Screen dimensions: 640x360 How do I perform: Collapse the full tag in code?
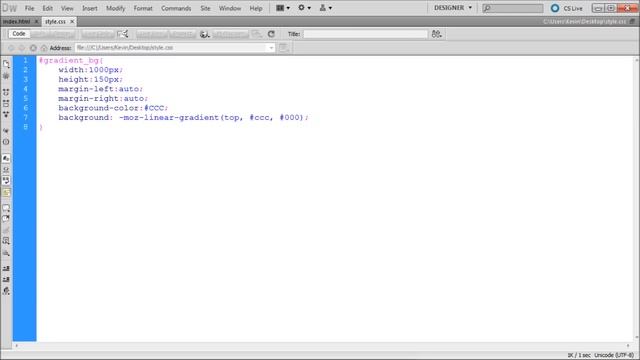6,92
